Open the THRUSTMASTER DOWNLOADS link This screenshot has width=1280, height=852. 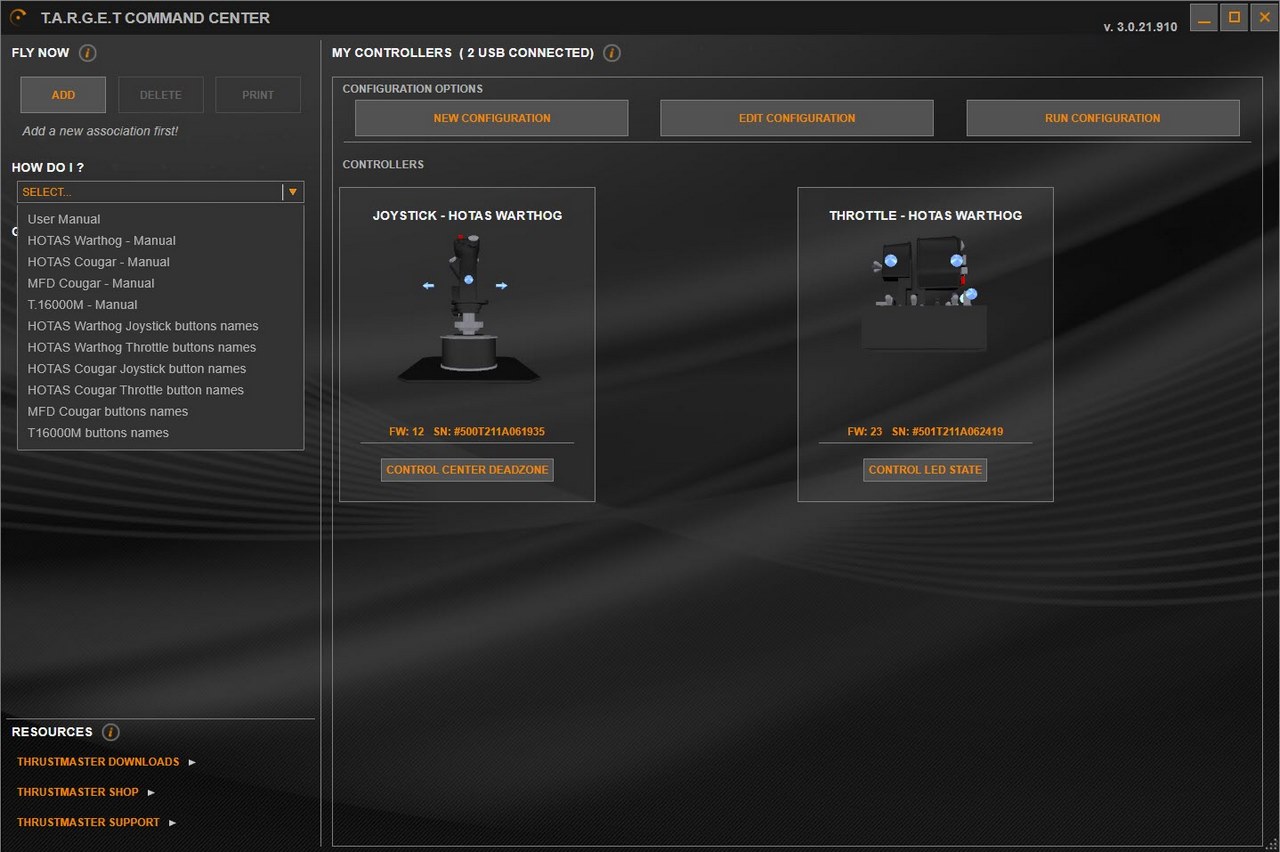click(98, 762)
